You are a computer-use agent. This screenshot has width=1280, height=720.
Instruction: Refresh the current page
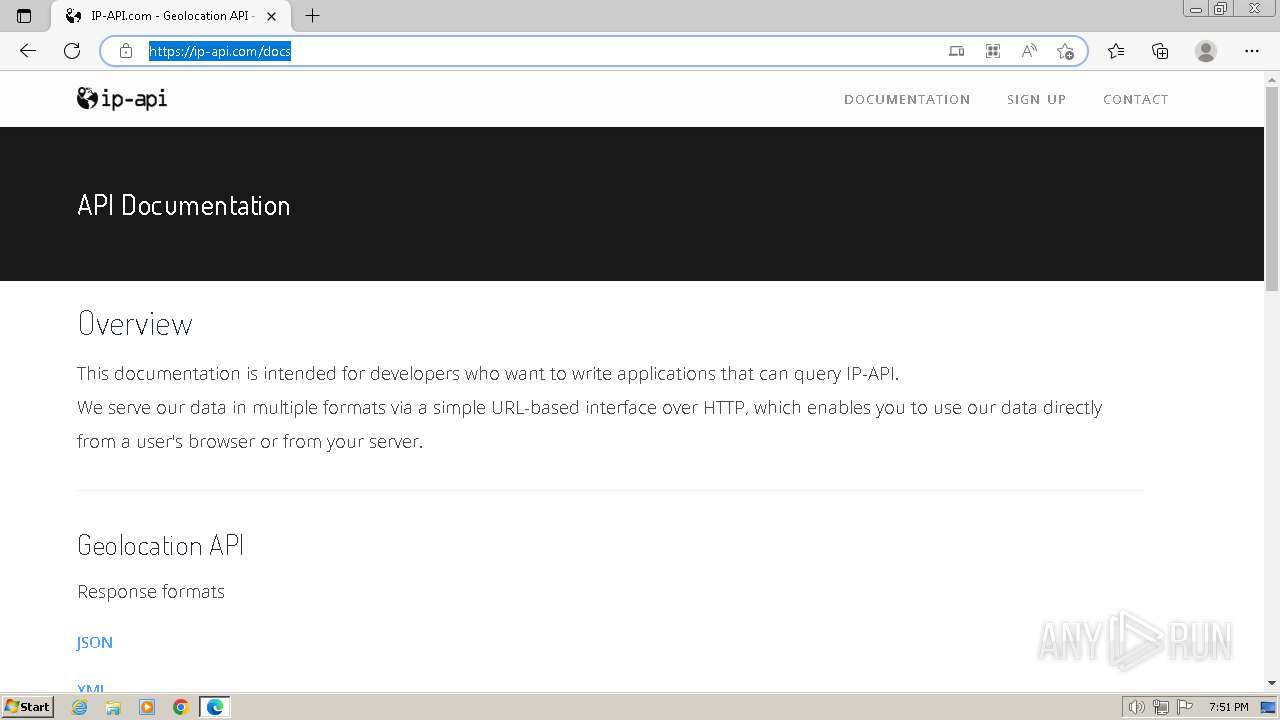tap(72, 51)
